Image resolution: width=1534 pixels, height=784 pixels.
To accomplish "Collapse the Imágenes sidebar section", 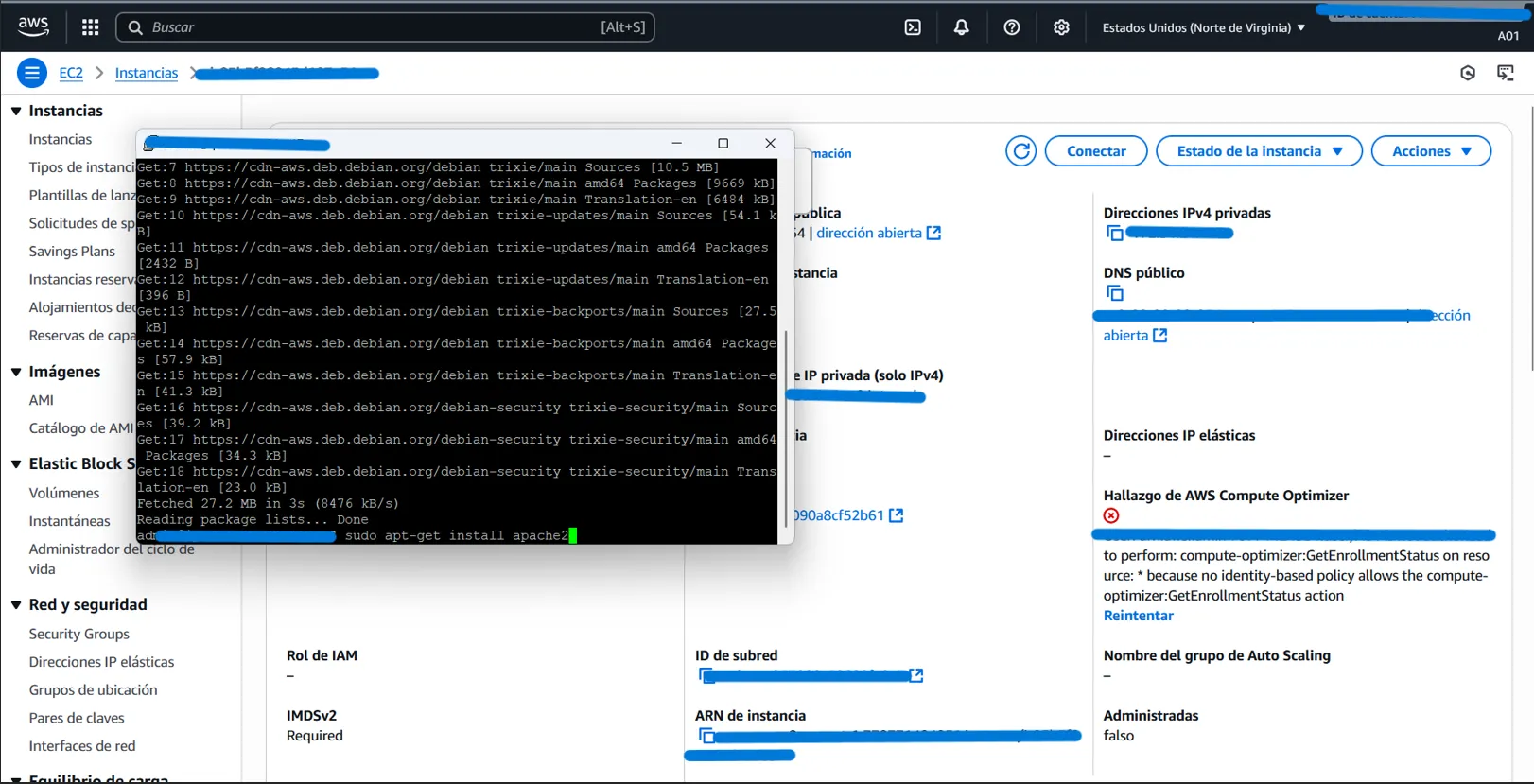I will coord(16,372).
